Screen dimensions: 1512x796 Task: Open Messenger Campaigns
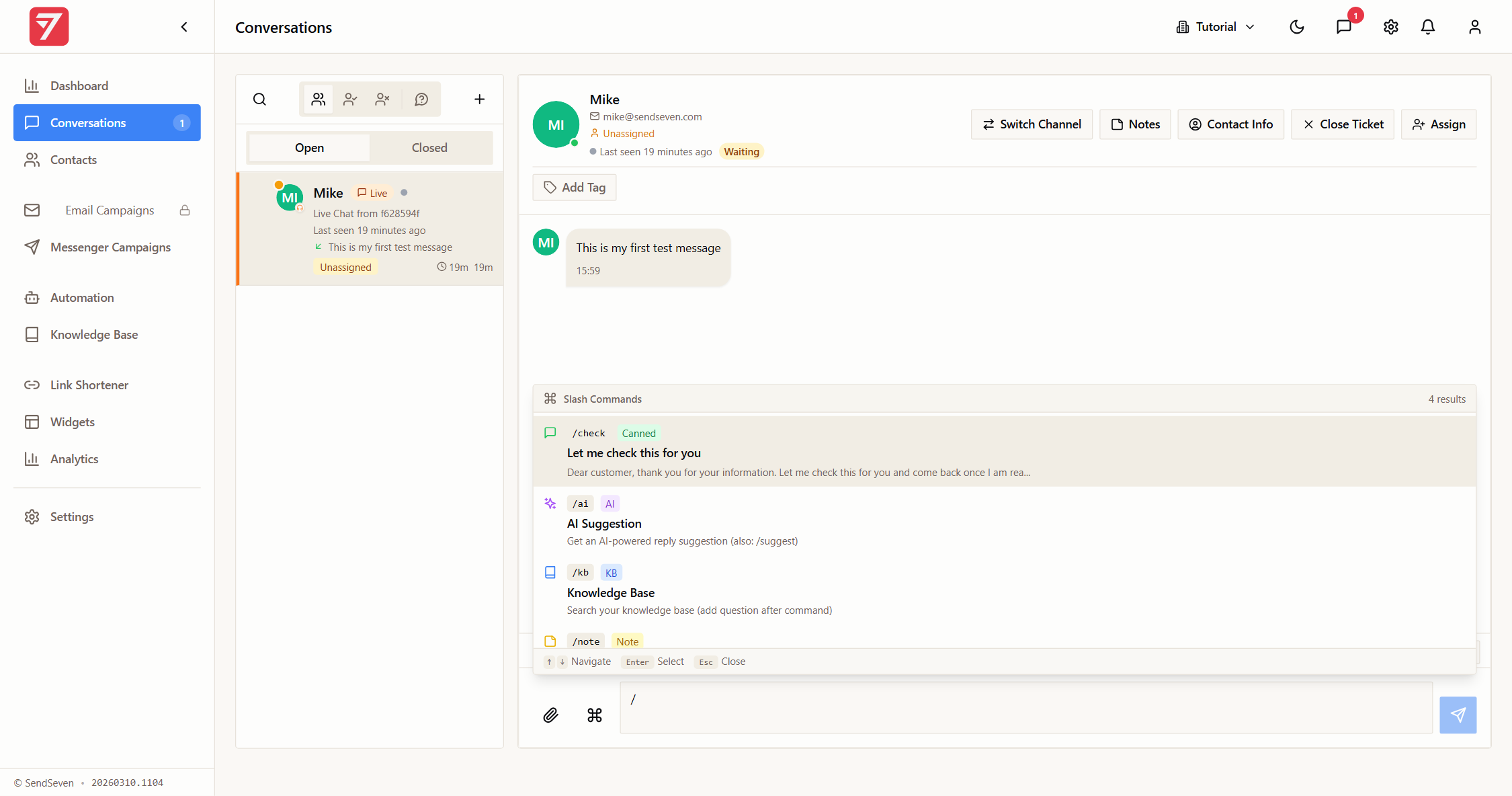(107, 247)
